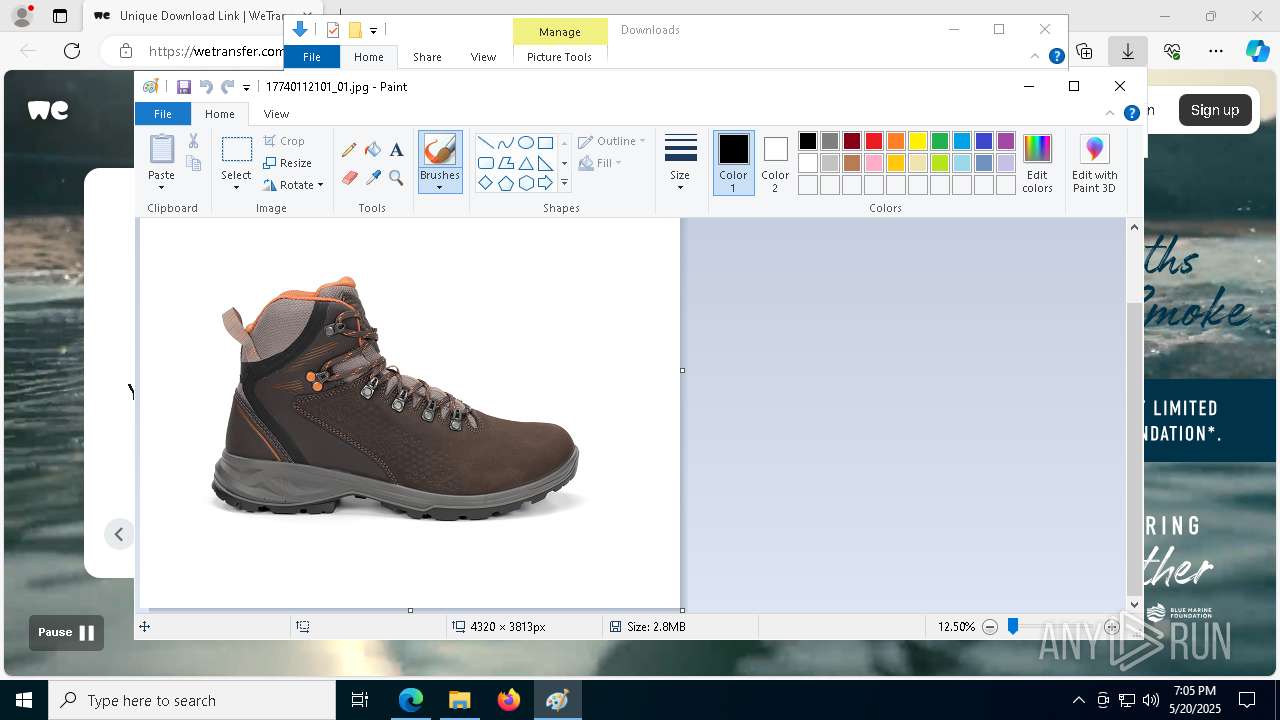This screenshot has width=1280, height=720.
Task: Select the Fill with color bucket tool
Action: 373,150
